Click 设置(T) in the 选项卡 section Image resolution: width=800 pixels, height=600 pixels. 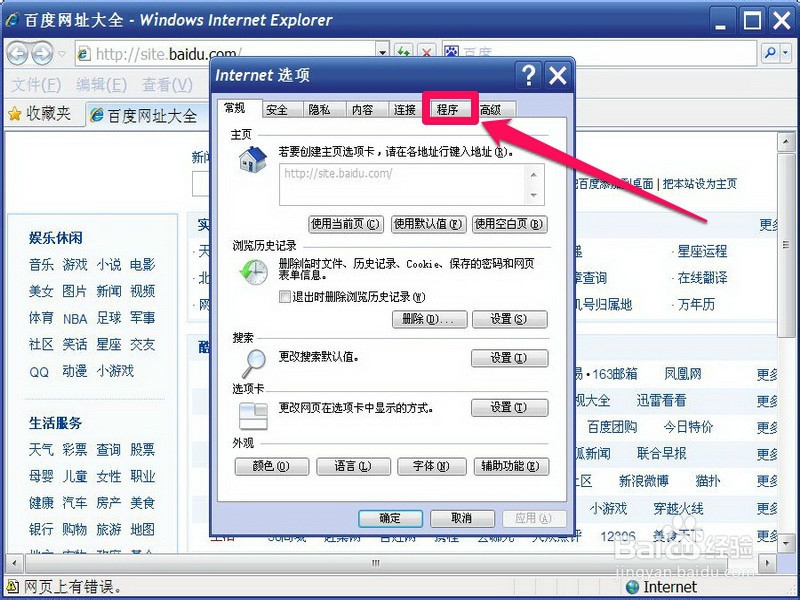[x=510, y=408]
